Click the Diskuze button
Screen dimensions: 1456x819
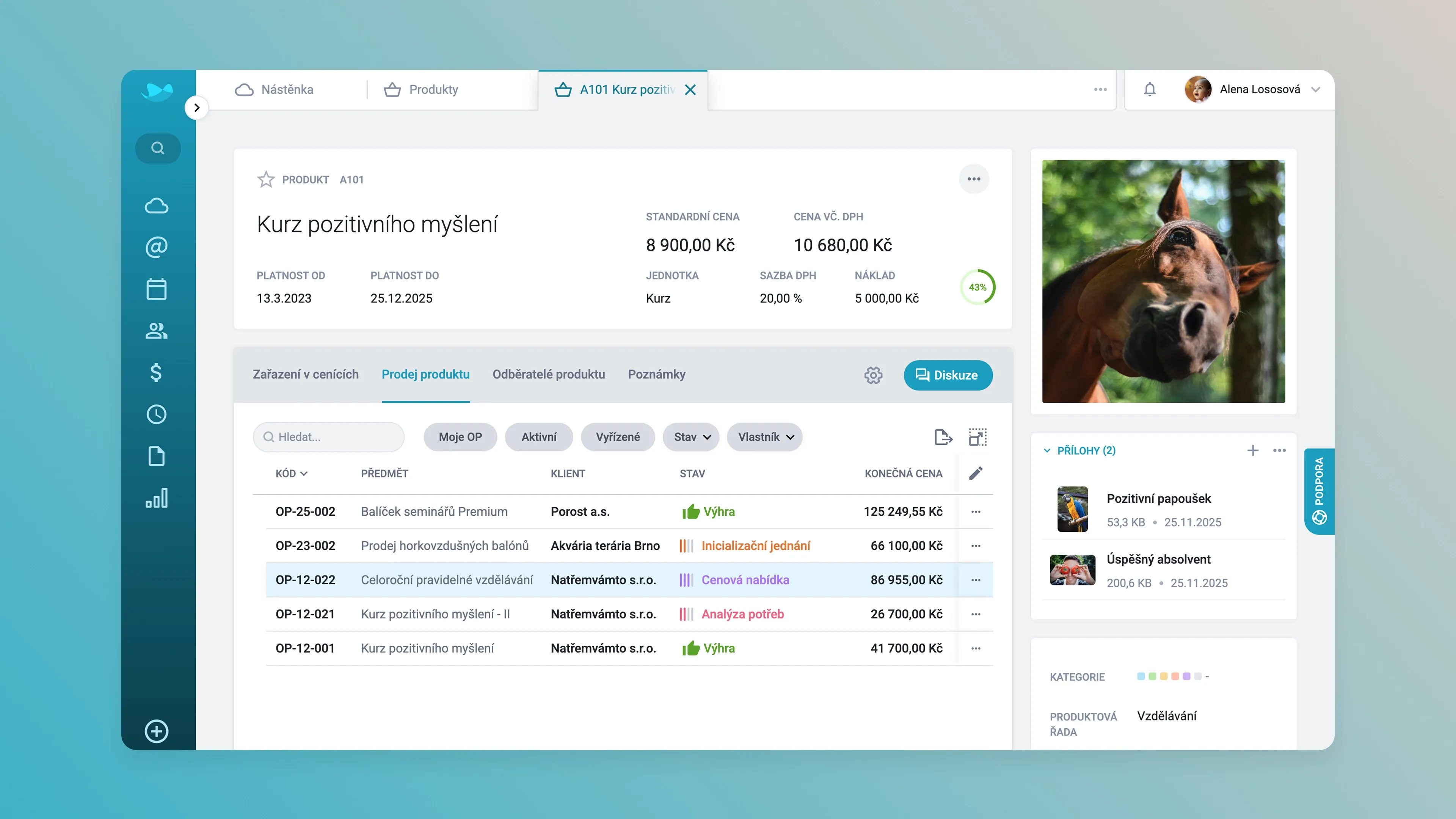click(x=948, y=375)
